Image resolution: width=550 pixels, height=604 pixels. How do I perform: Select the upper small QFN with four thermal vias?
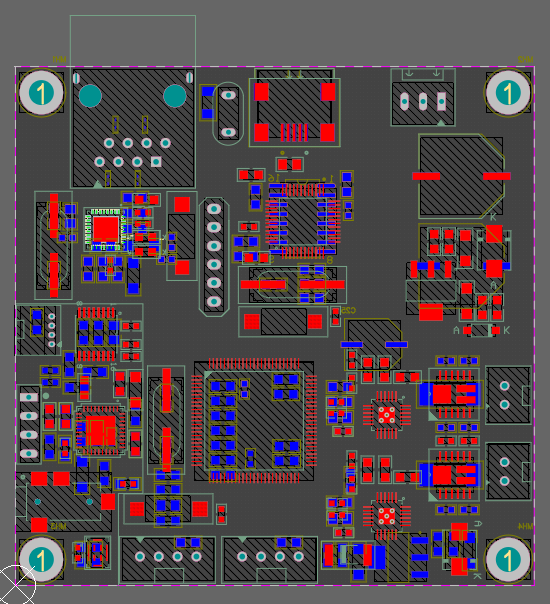386,415
